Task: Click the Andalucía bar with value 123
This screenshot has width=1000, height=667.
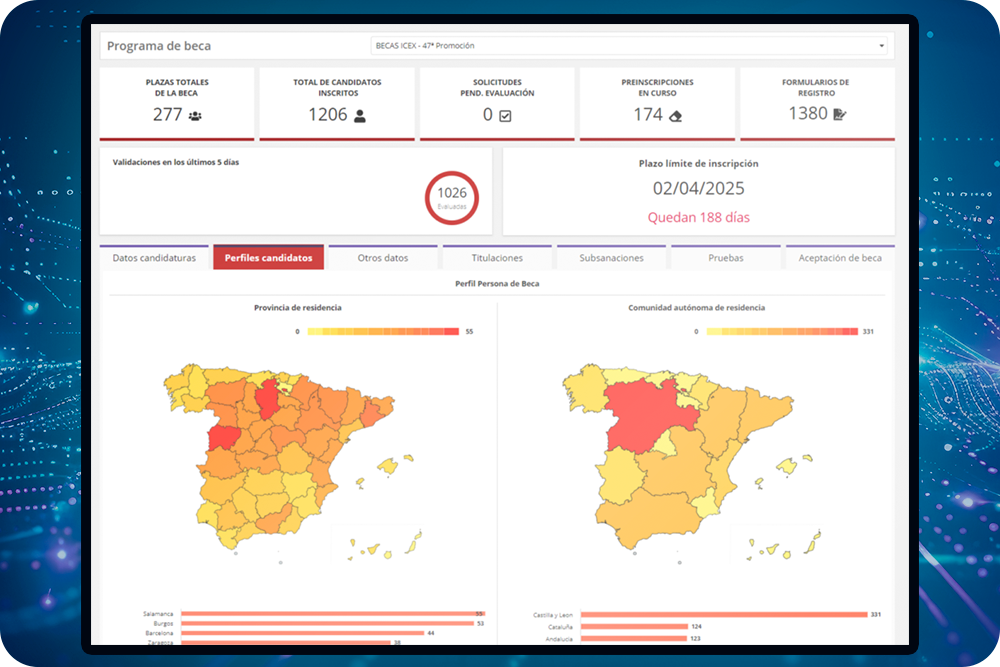Action: 633,638
